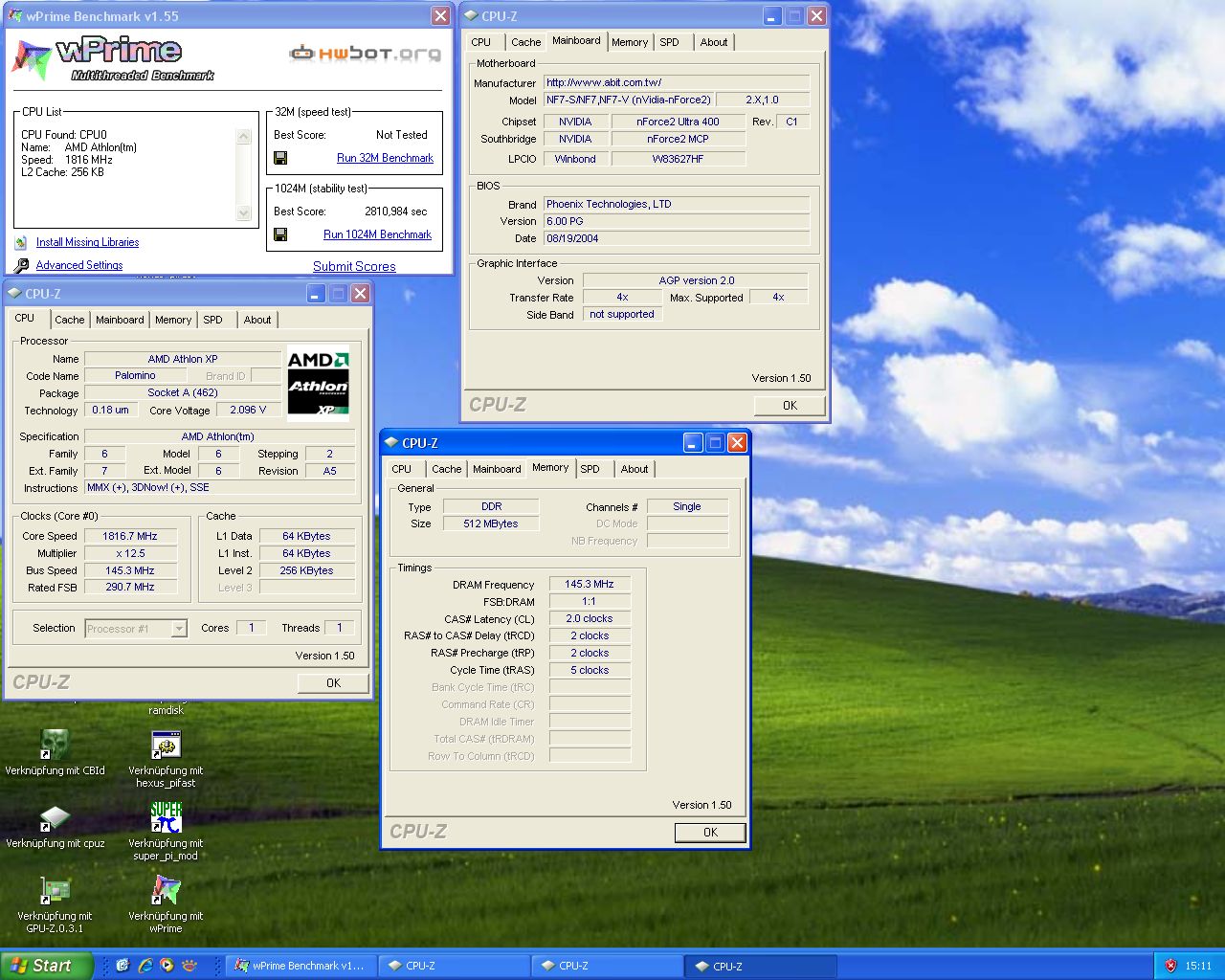Image resolution: width=1225 pixels, height=980 pixels.
Task: Click the Rated FSB value 290.7 MHz
Action: [x=130, y=588]
